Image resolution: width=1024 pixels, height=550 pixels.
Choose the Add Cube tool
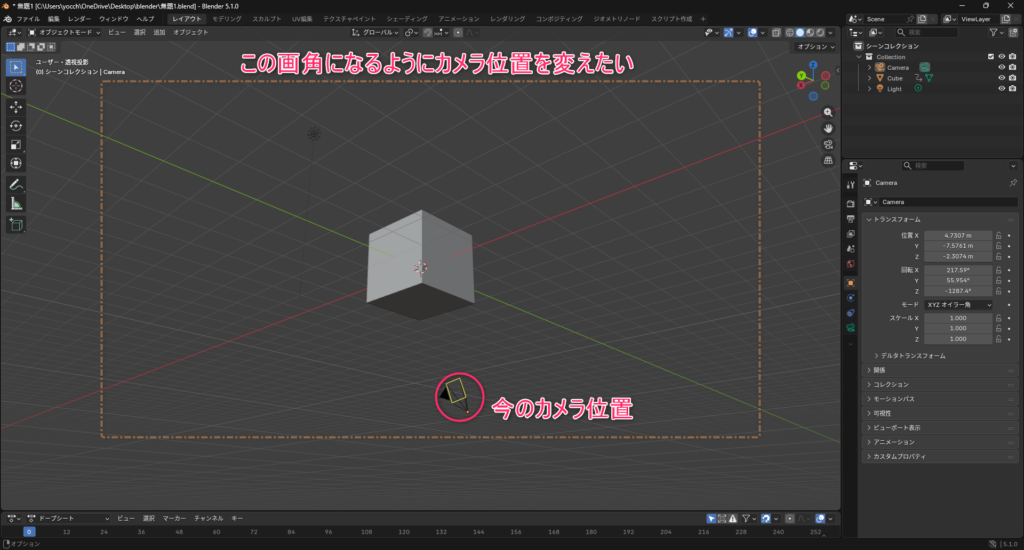pyautogui.click(x=16, y=225)
